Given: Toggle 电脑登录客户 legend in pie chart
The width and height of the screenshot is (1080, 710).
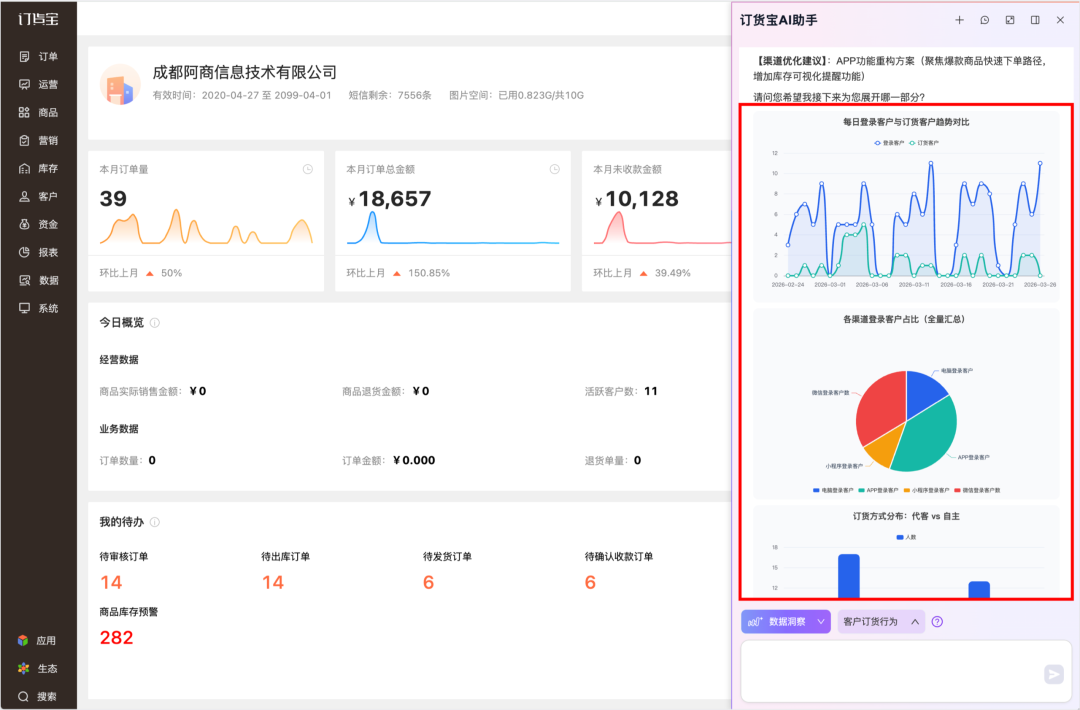Looking at the screenshot, I should point(833,490).
